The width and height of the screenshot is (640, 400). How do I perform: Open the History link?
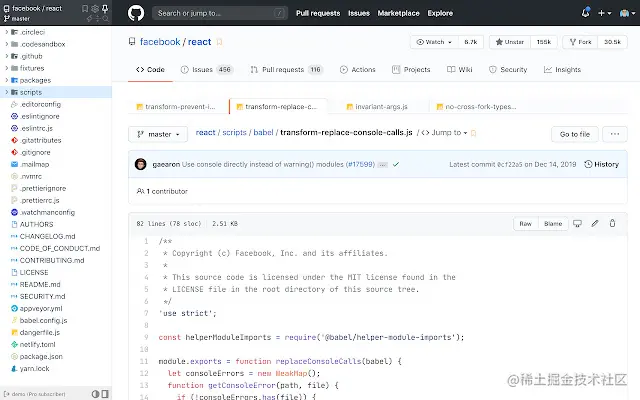coord(602,164)
